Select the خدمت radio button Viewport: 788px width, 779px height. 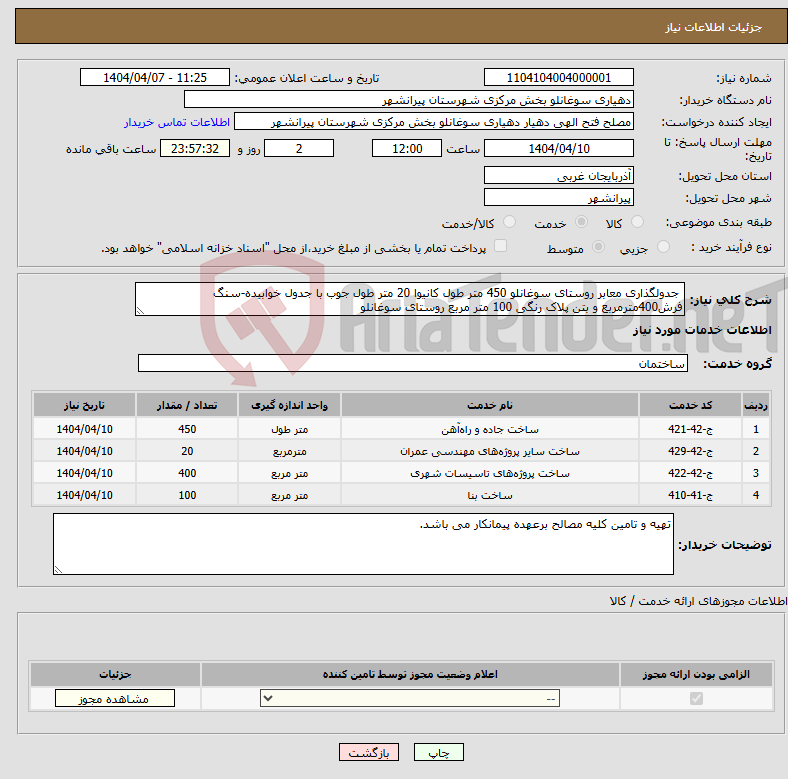[x=581, y=222]
